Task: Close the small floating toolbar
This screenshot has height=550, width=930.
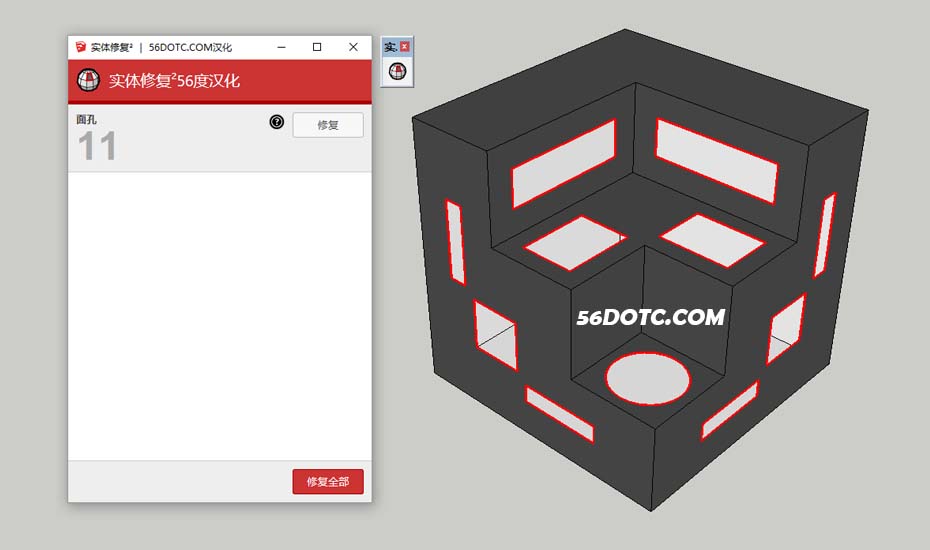Action: (x=405, y=47)
